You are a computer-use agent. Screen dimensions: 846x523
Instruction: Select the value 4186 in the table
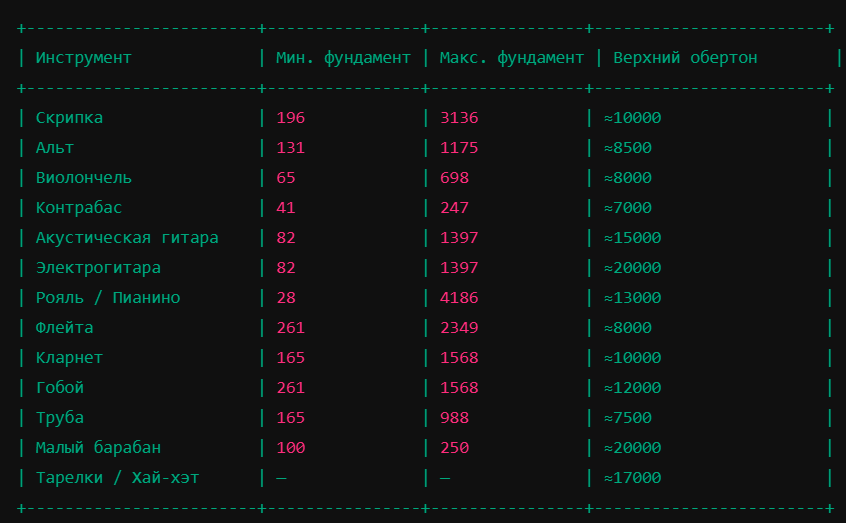[459, 298]
